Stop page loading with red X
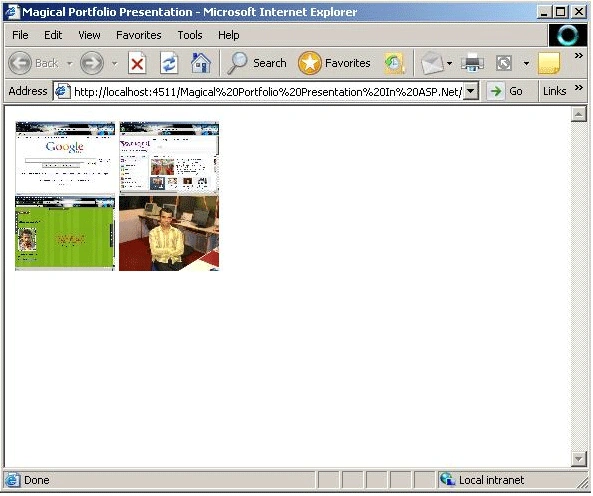This screenshot has width=593, height=496. (137, 63)
